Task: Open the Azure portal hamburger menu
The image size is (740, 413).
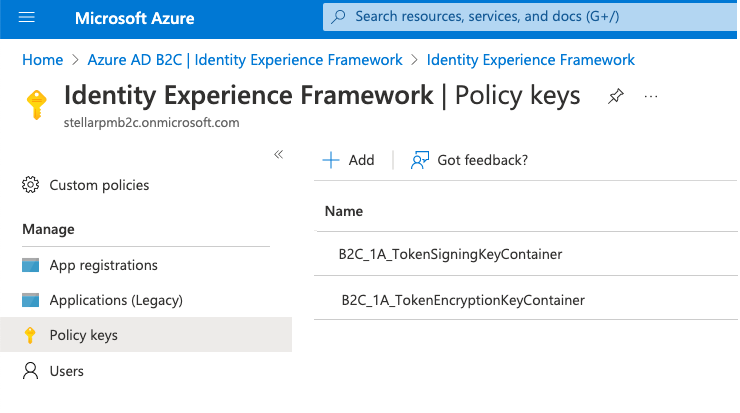Action: tap(27, 18)
